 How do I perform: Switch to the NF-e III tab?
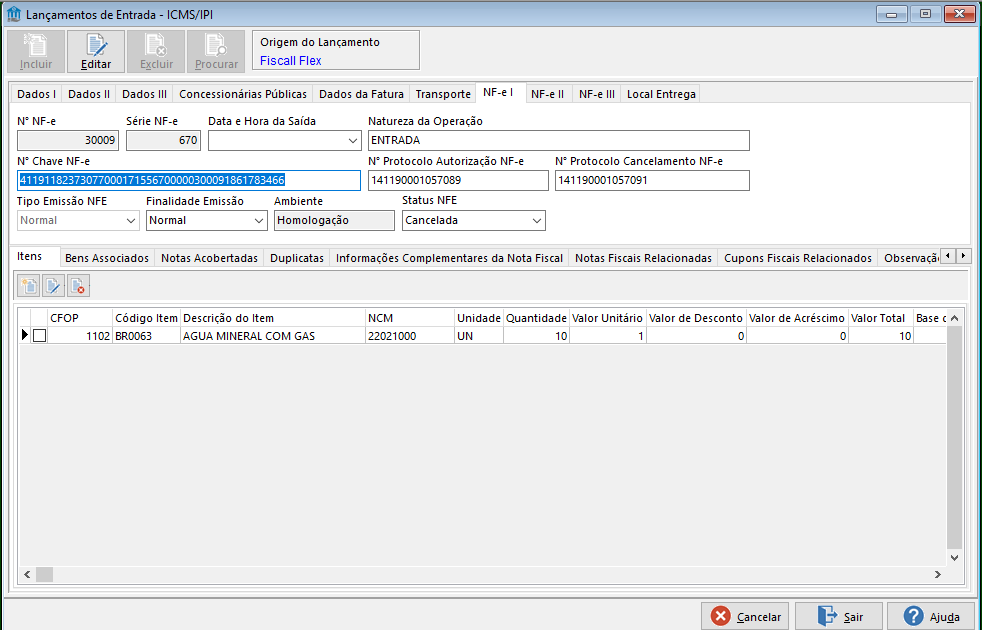click(x=597, y=94)
